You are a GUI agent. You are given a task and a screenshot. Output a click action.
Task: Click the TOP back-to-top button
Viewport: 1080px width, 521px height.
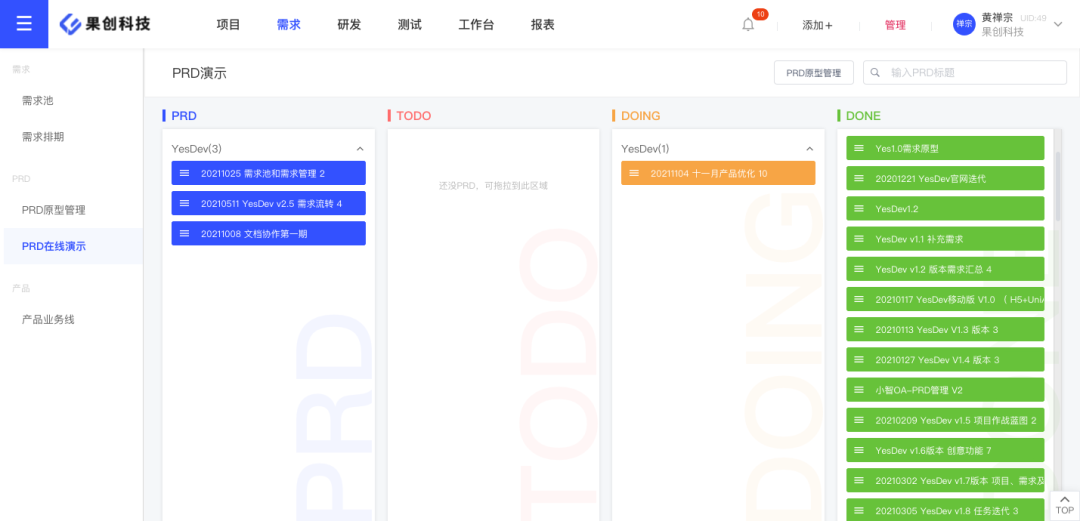1064,505
